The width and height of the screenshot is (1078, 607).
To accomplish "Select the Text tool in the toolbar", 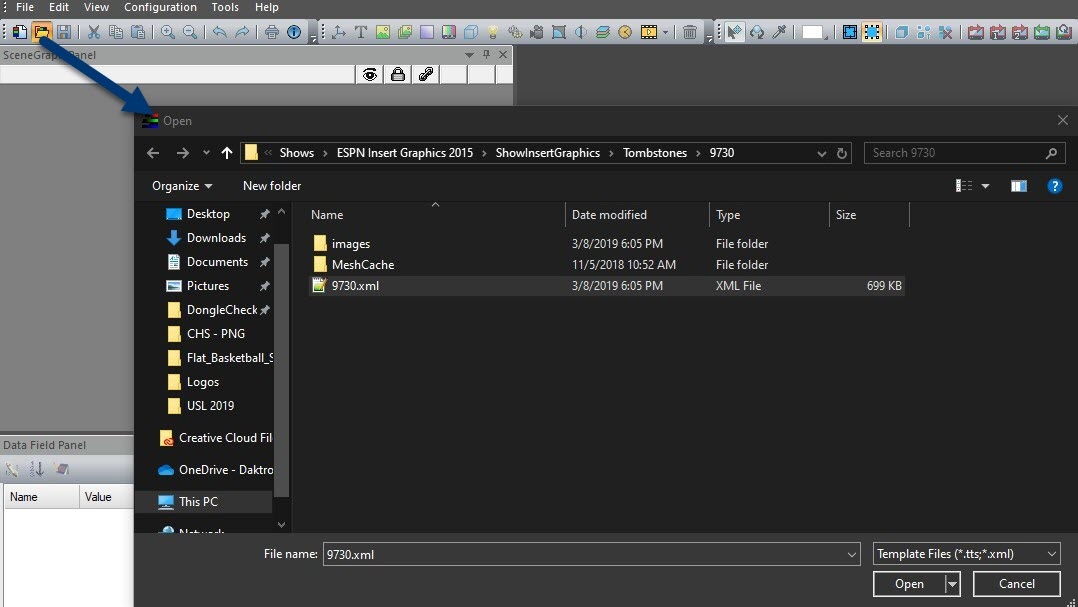I will [x=360, y=32].
